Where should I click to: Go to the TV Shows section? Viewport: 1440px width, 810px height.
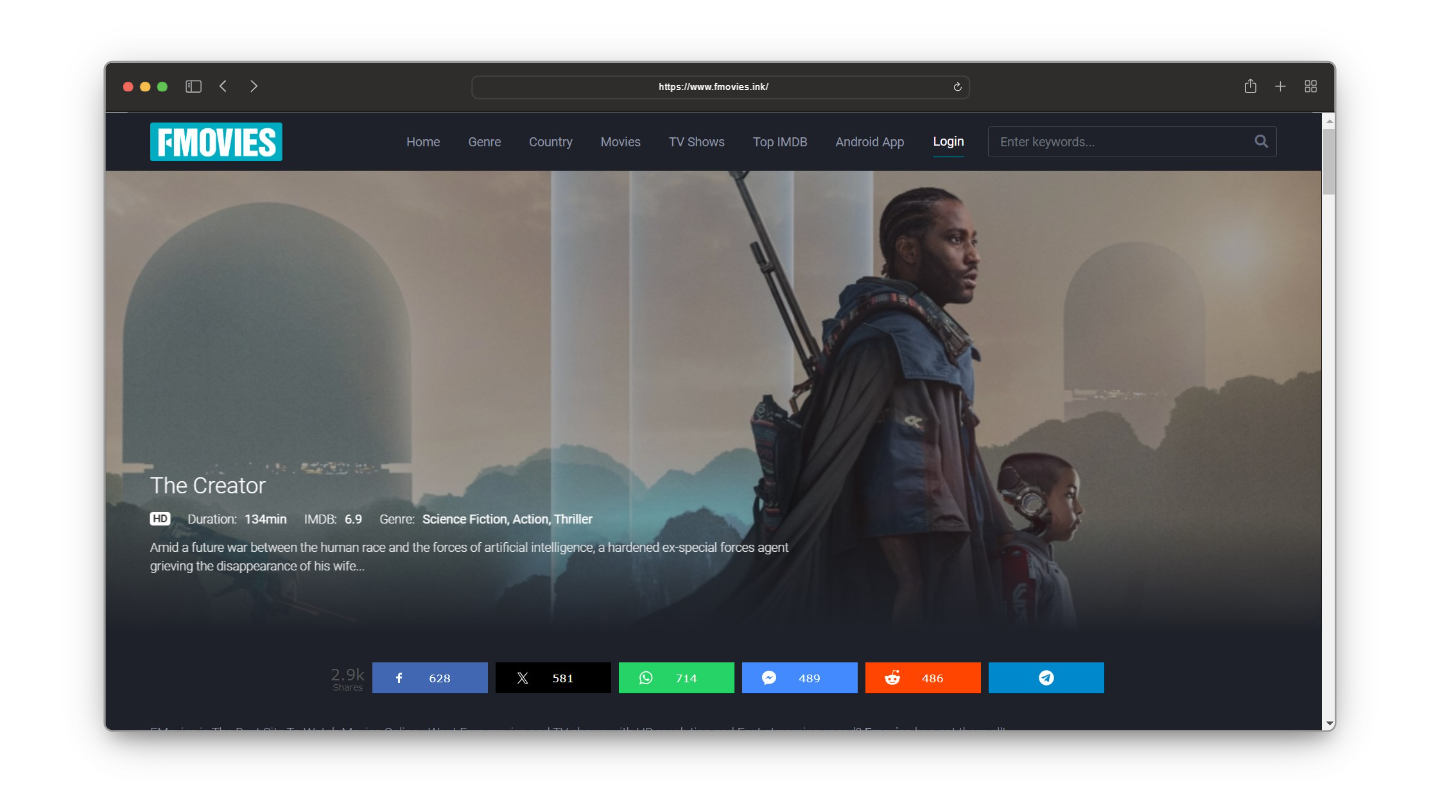[697, 142]
